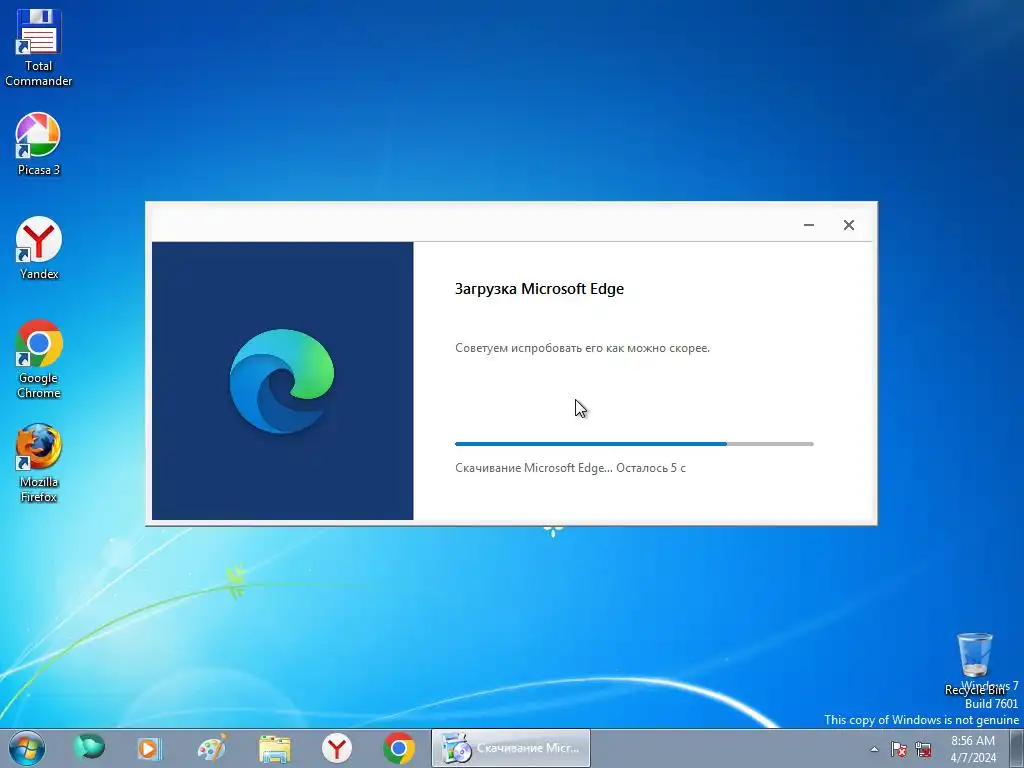This screenshot has width=1024, height=768.
Task: Open Yandex browser desktop icon
Action: click(39, 248)
